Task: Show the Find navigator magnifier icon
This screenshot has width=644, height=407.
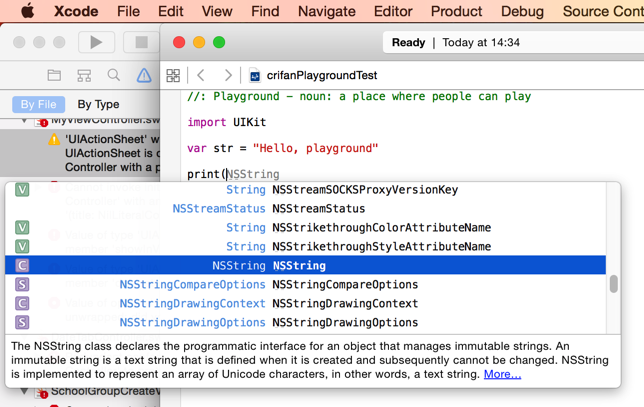Action: [114, 75]
